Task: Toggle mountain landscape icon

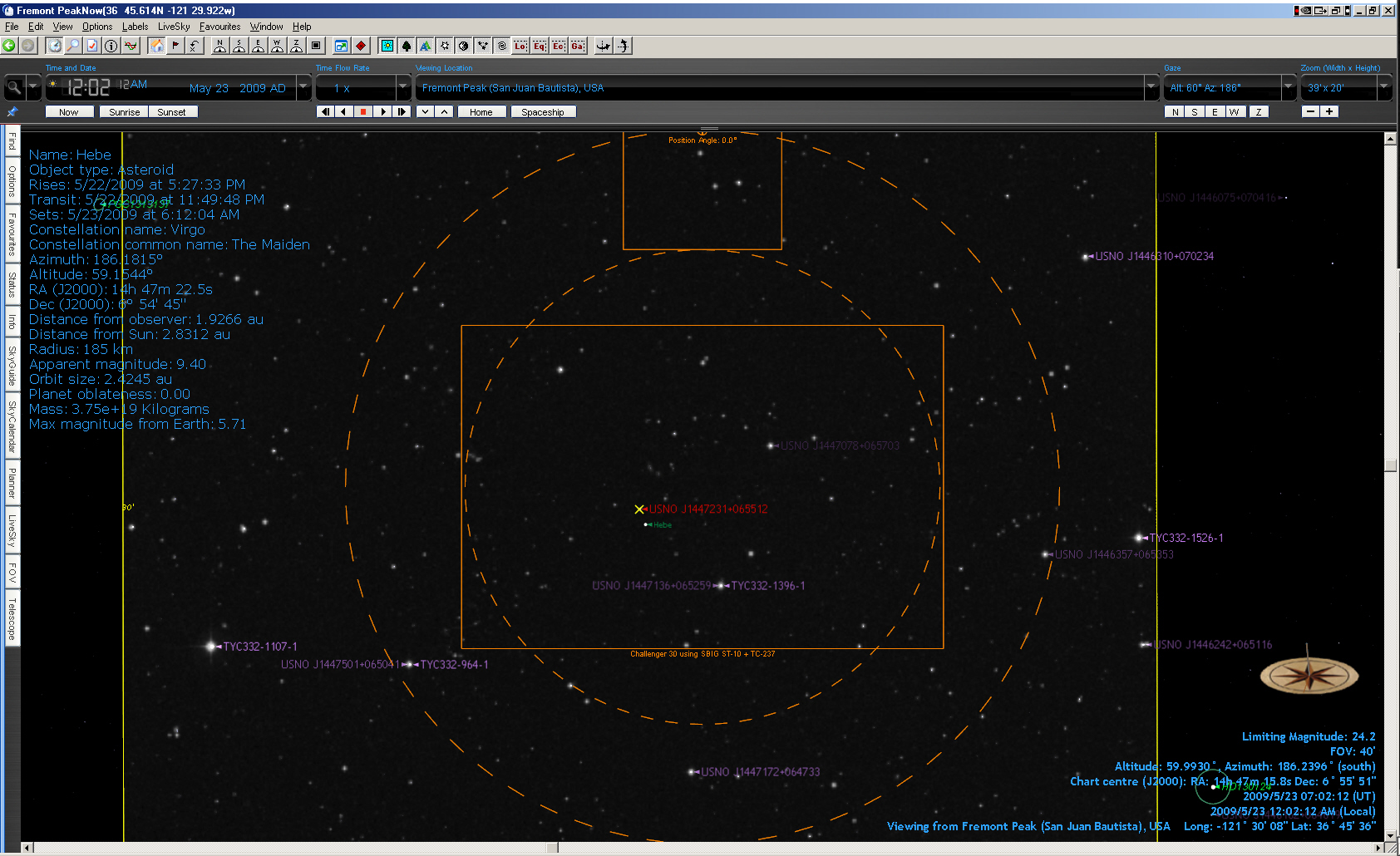Action: pos(426,46)
